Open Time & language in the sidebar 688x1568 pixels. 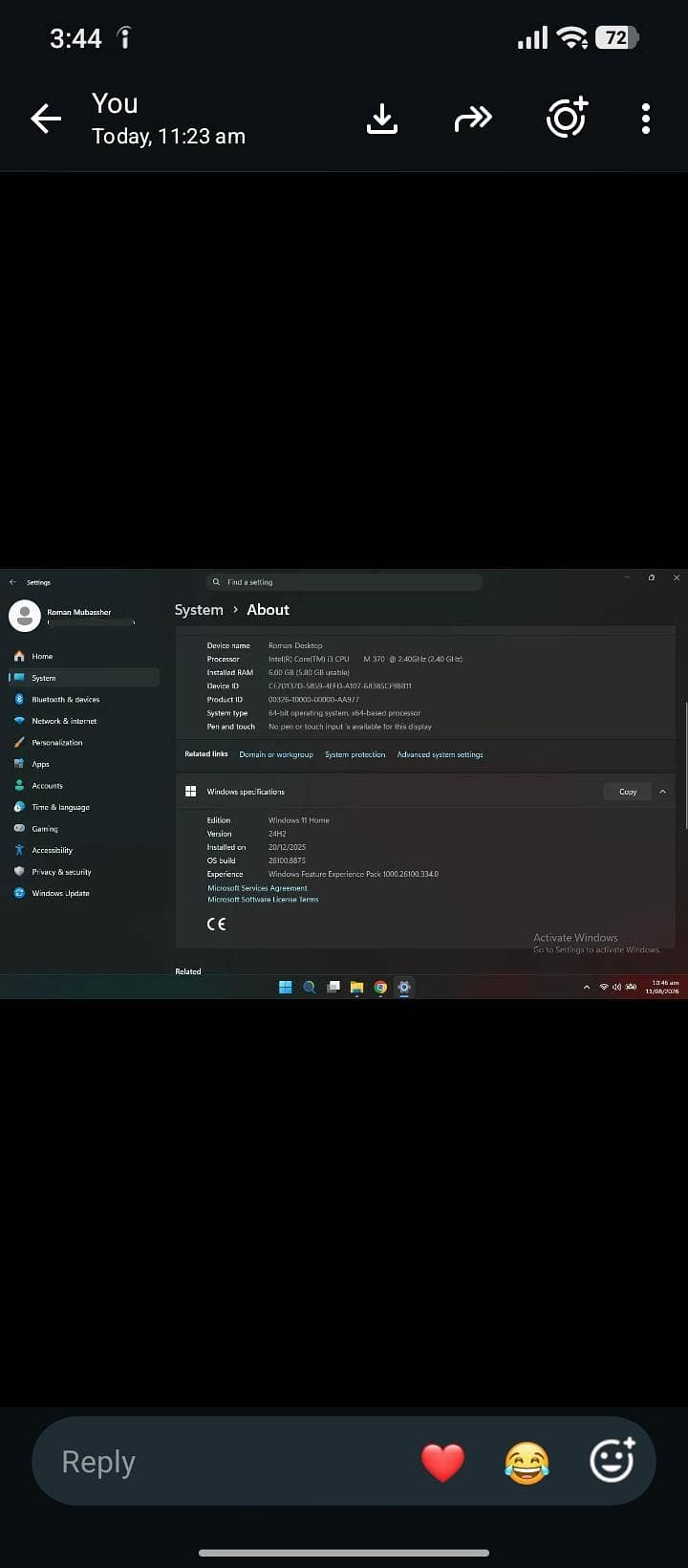tap(83, 807)
